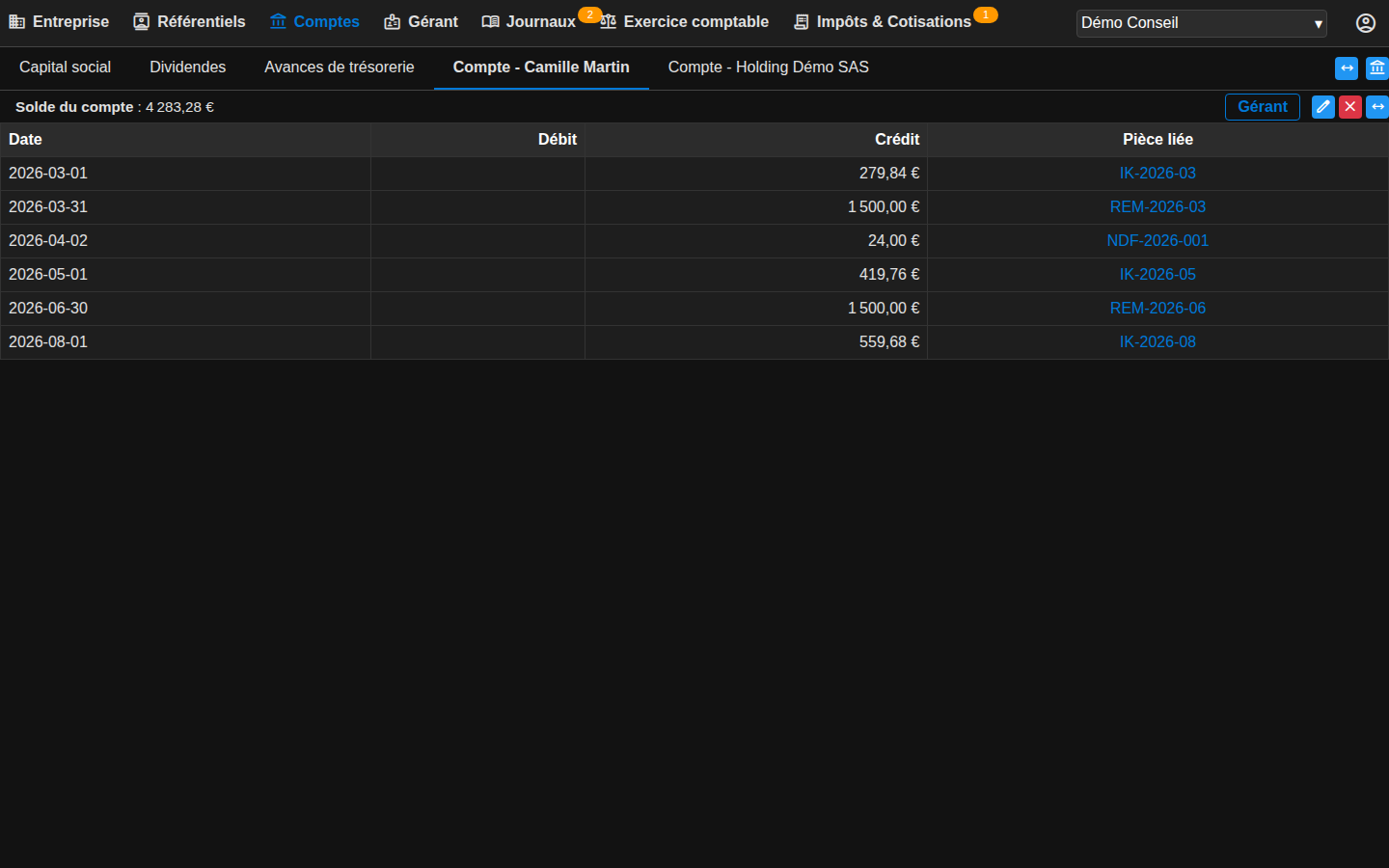Open linked document IK-2026-03
The image size is (1389, 868).
click(x=1157, y=174)
